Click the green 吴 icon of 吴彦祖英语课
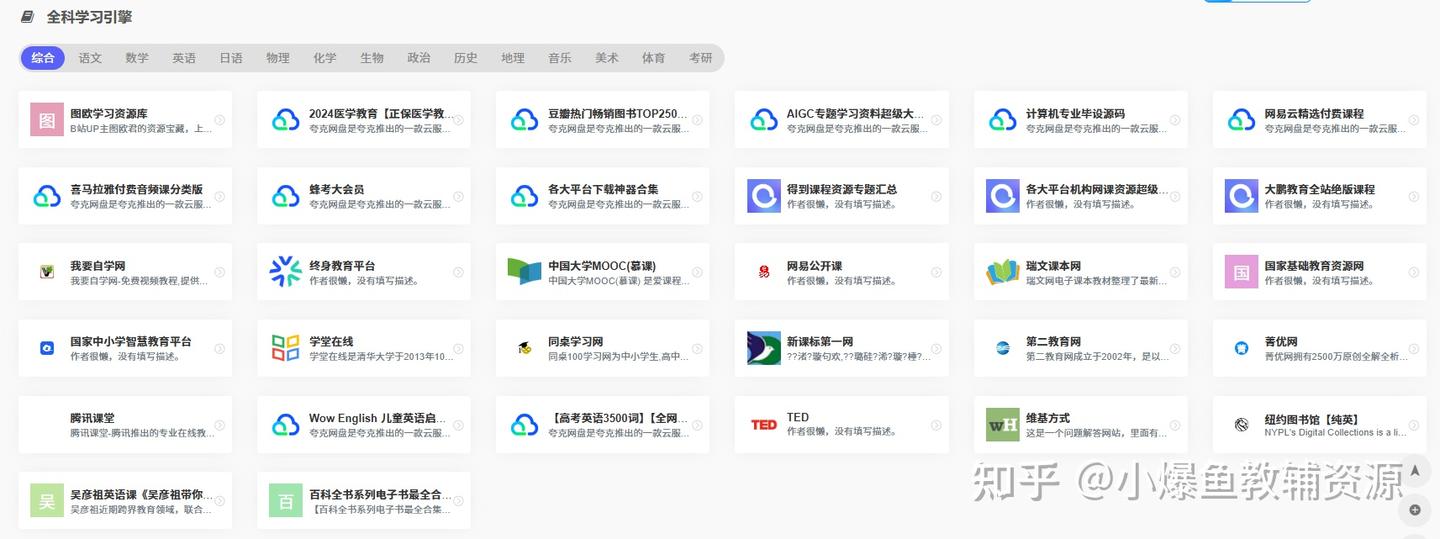1440x539 pixels. [x=47, y=501]
